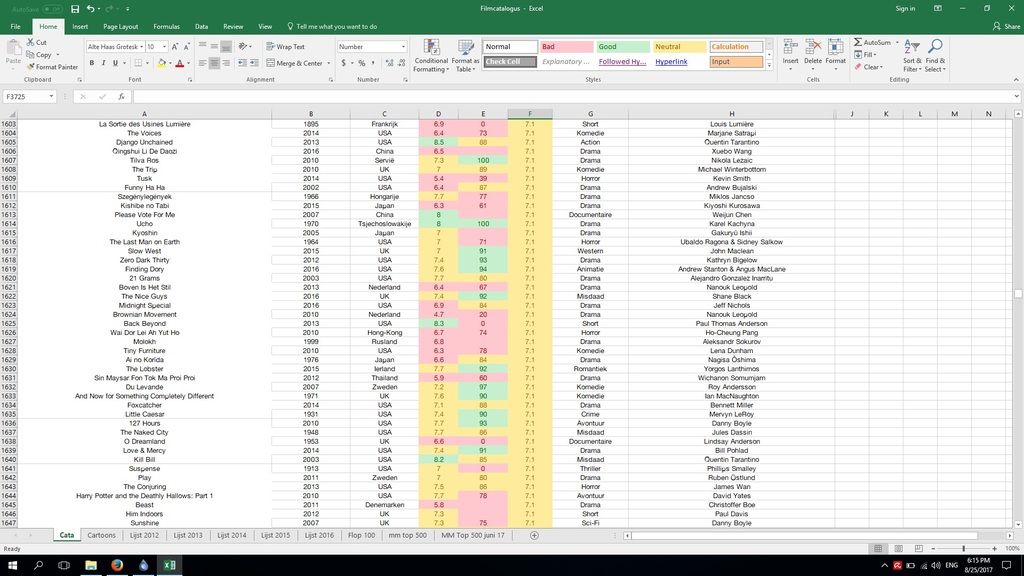
Task: Open the Page Layout ribbon tab
Action: click(x=120, y=27)
